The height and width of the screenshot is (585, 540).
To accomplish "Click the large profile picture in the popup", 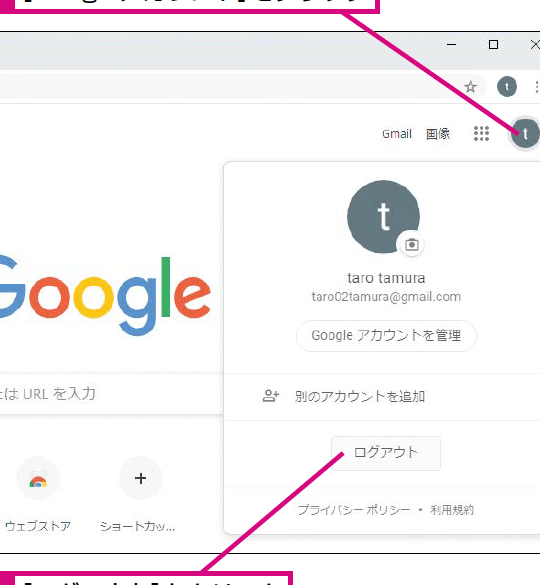I will (x=383, y=217).
